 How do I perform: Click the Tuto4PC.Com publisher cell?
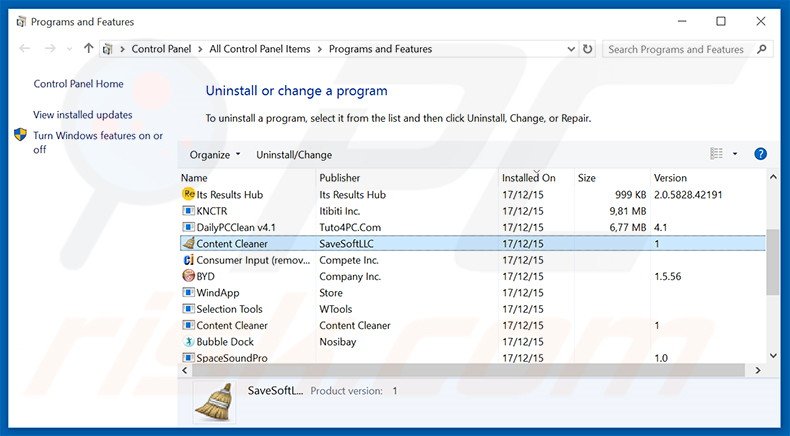click(350, 227)
